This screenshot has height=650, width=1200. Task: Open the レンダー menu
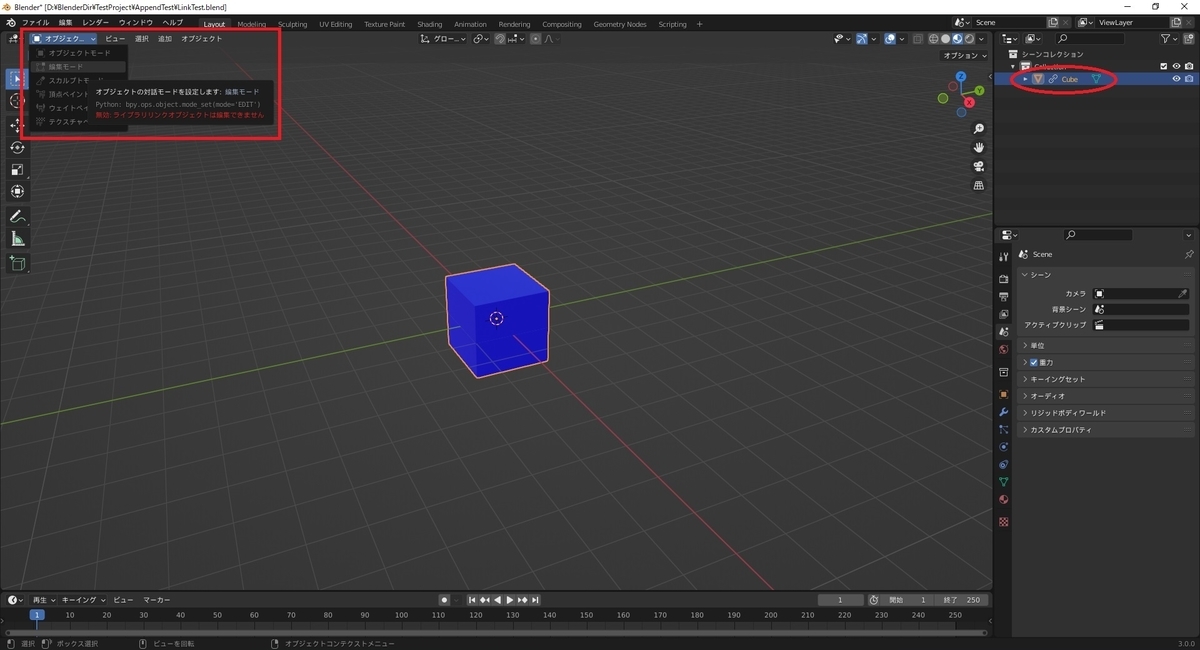[x=96, y=23]
